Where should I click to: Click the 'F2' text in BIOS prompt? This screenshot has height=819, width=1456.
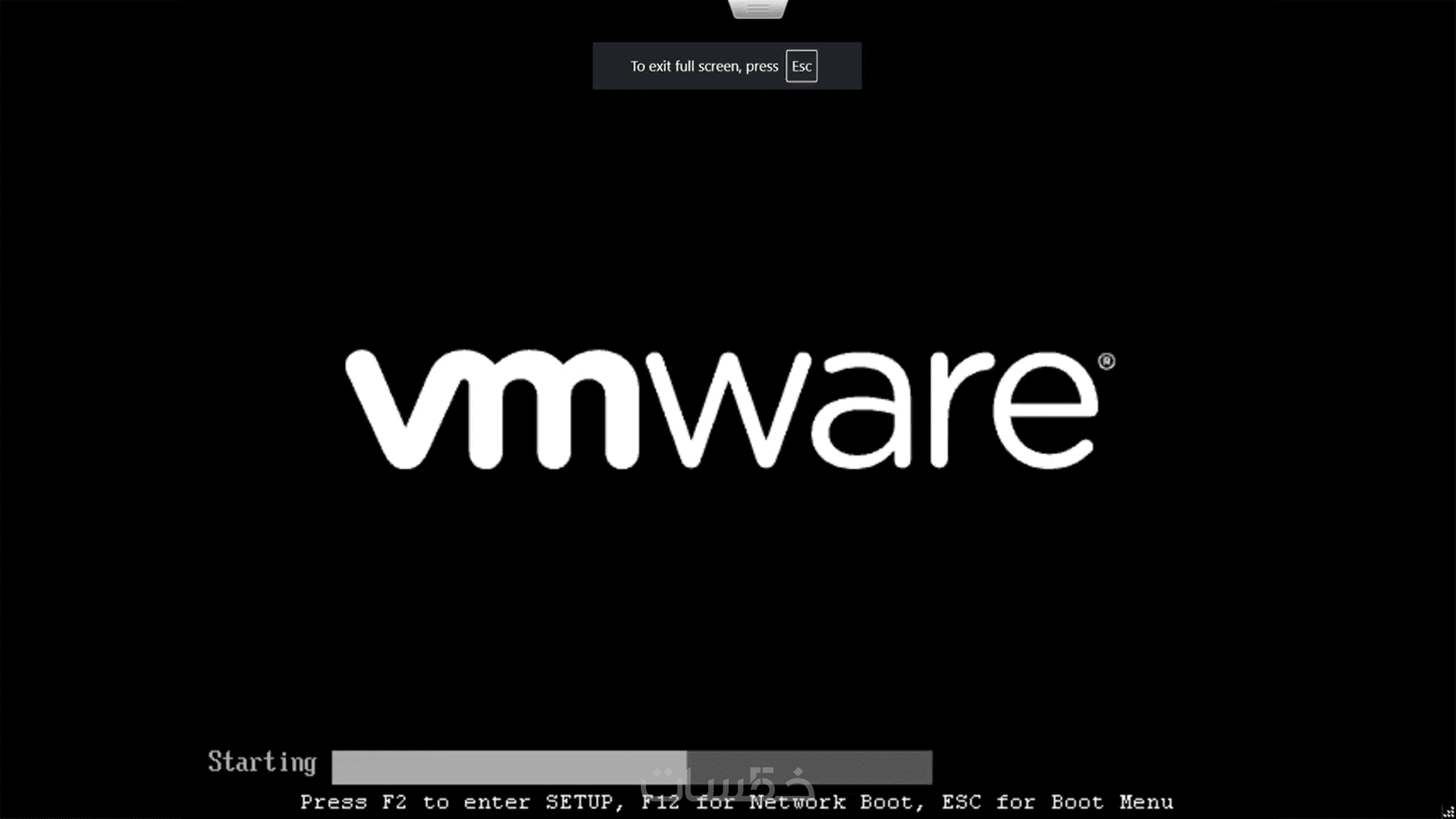394,802
